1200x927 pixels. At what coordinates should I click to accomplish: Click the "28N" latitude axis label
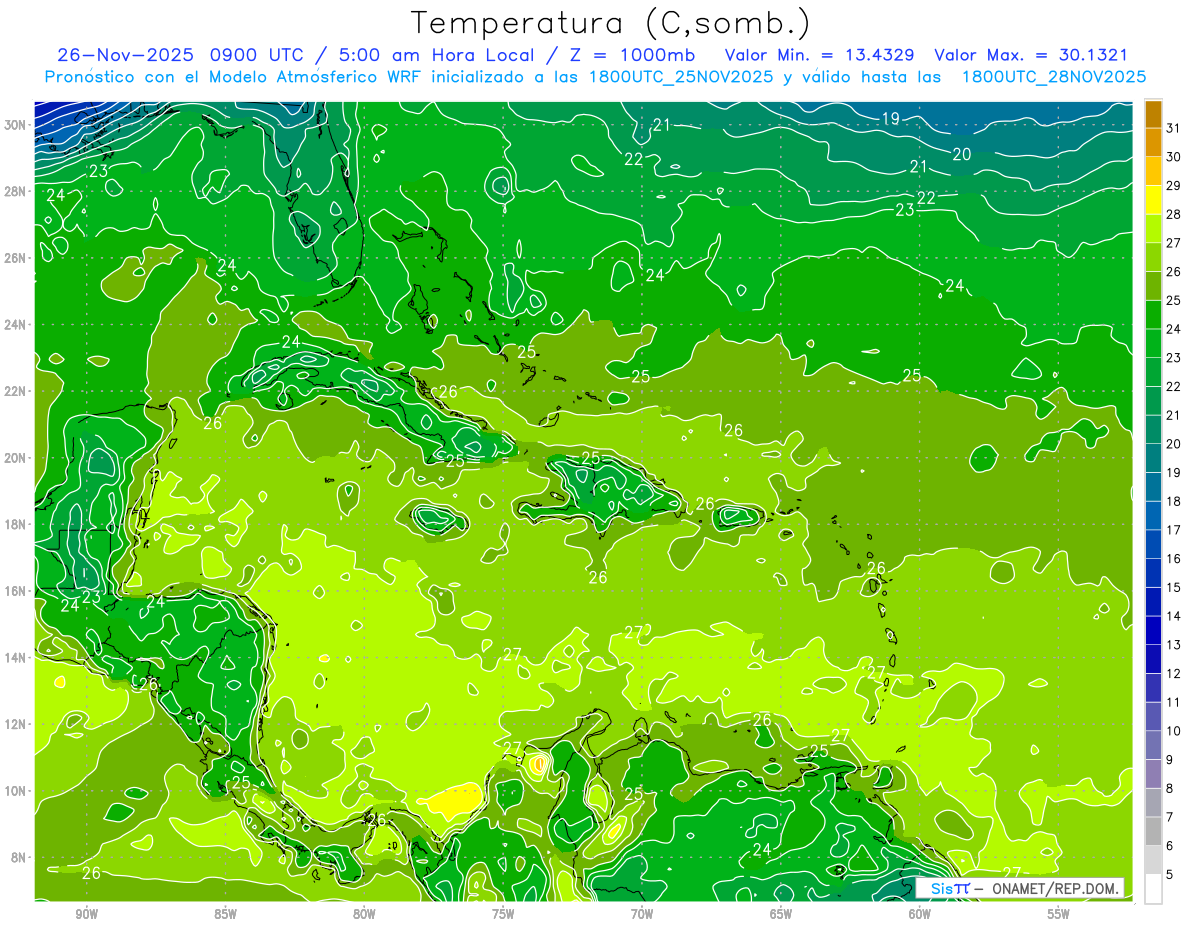(x=15, y=191)
